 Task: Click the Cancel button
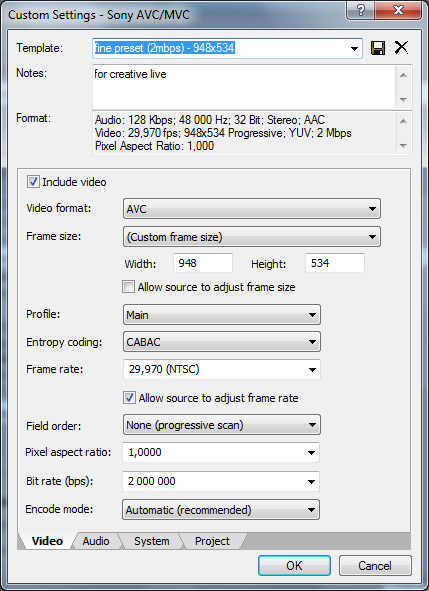click(375, 565)
